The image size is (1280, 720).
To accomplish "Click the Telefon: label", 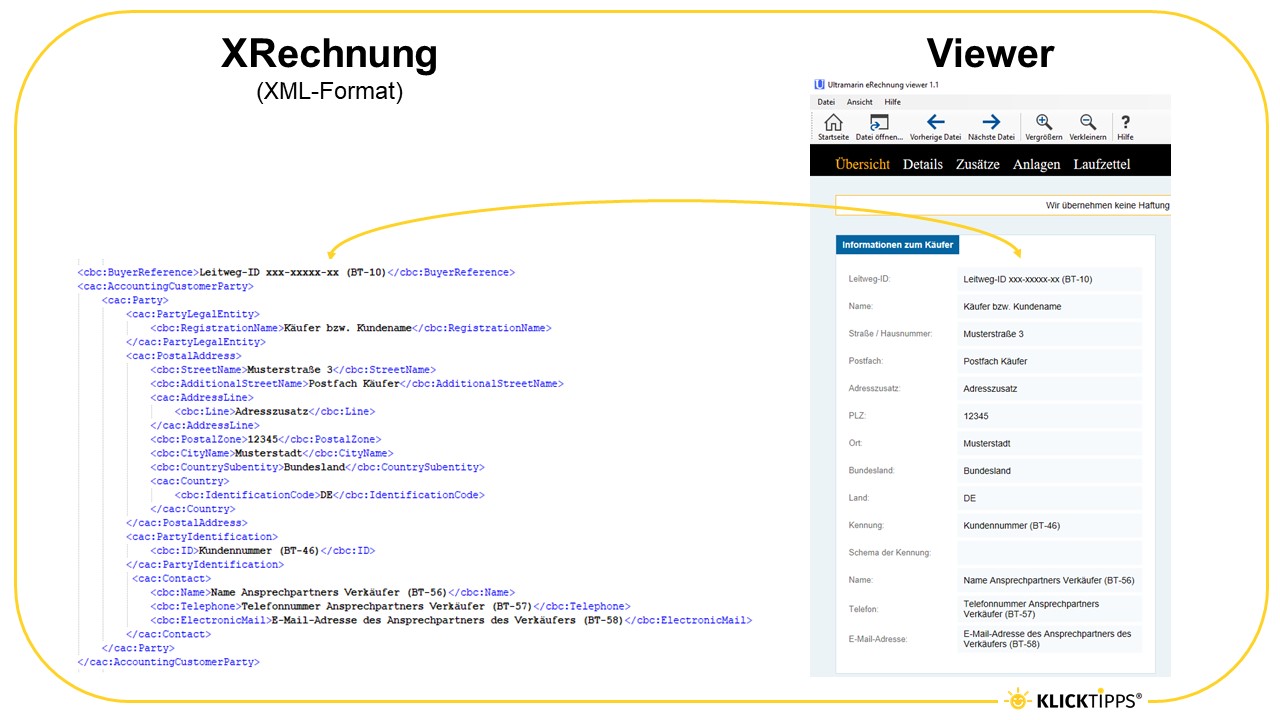I will pos(863,609).
